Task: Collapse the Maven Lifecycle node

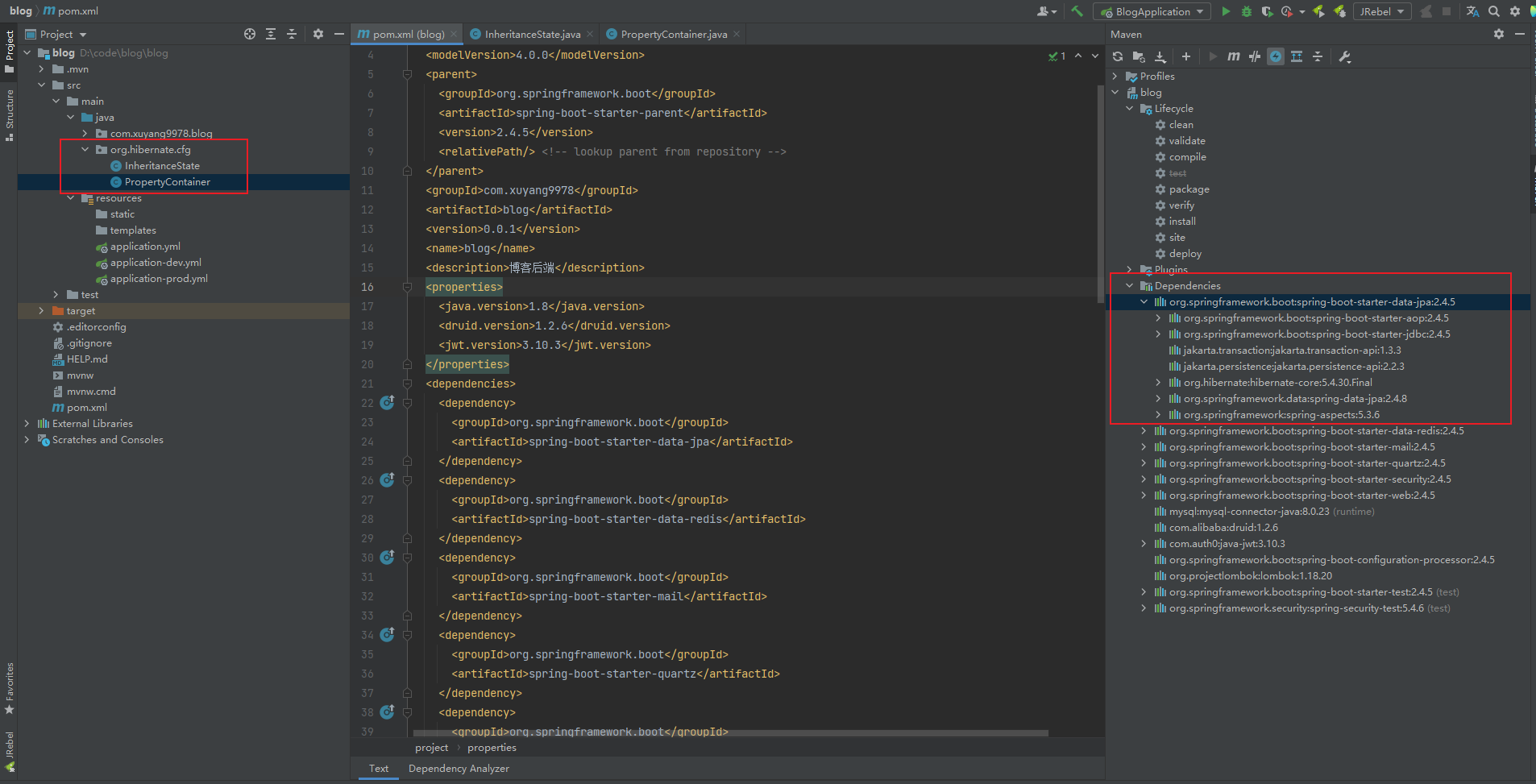Action: [x=1130, y=109]
